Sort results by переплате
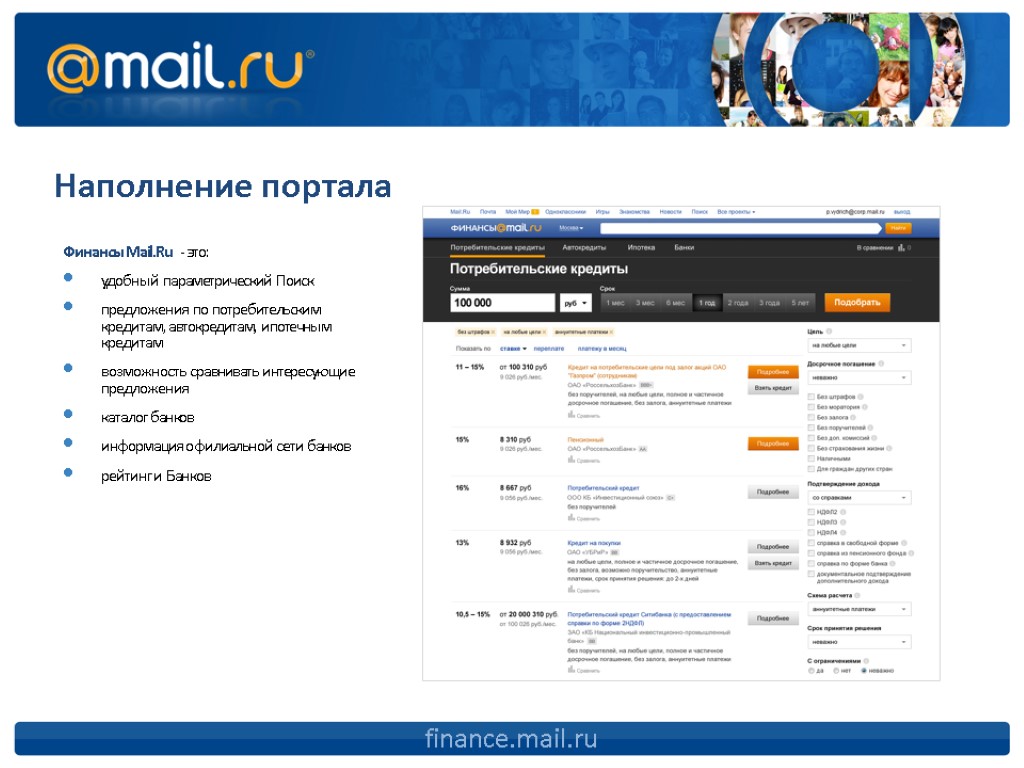 549,349
